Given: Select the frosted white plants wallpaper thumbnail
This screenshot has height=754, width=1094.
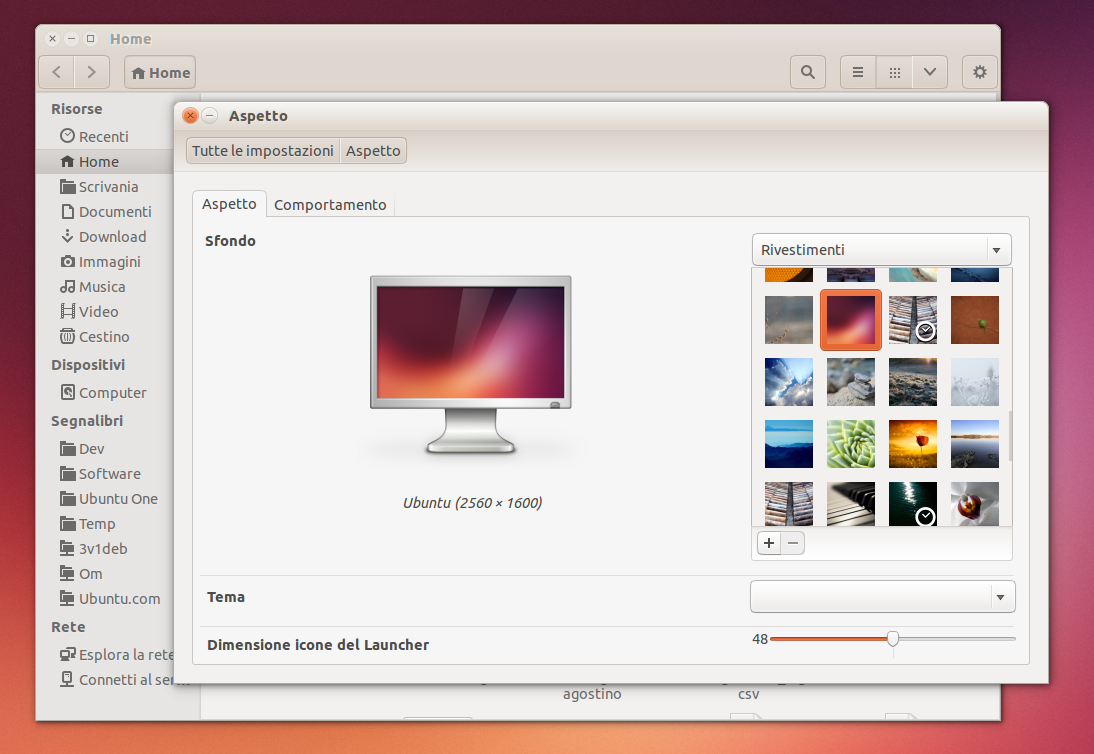Looking at the screenshot, I should (x=975, y=382).
